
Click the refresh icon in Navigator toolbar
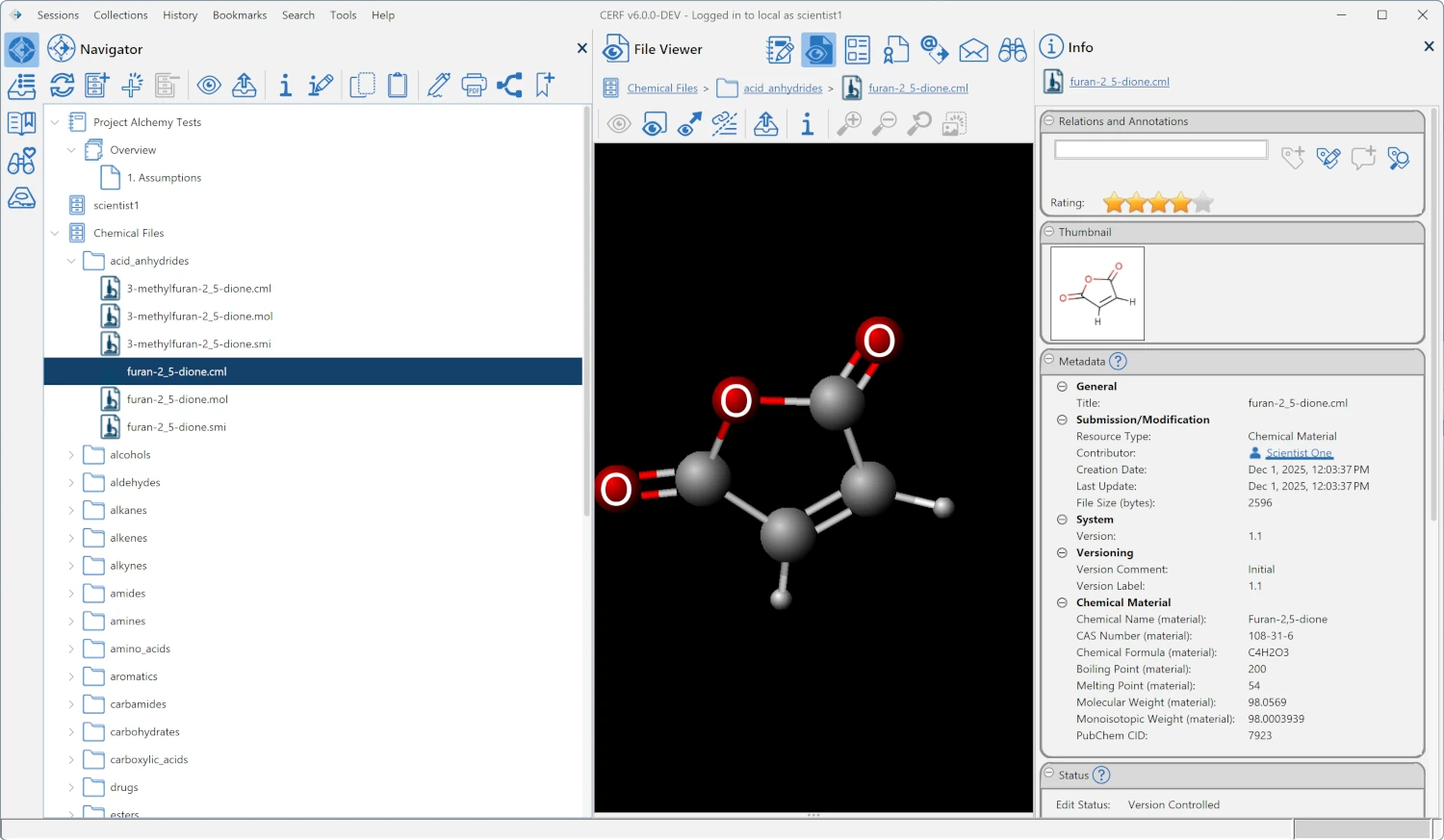click(x=63, y=86)
